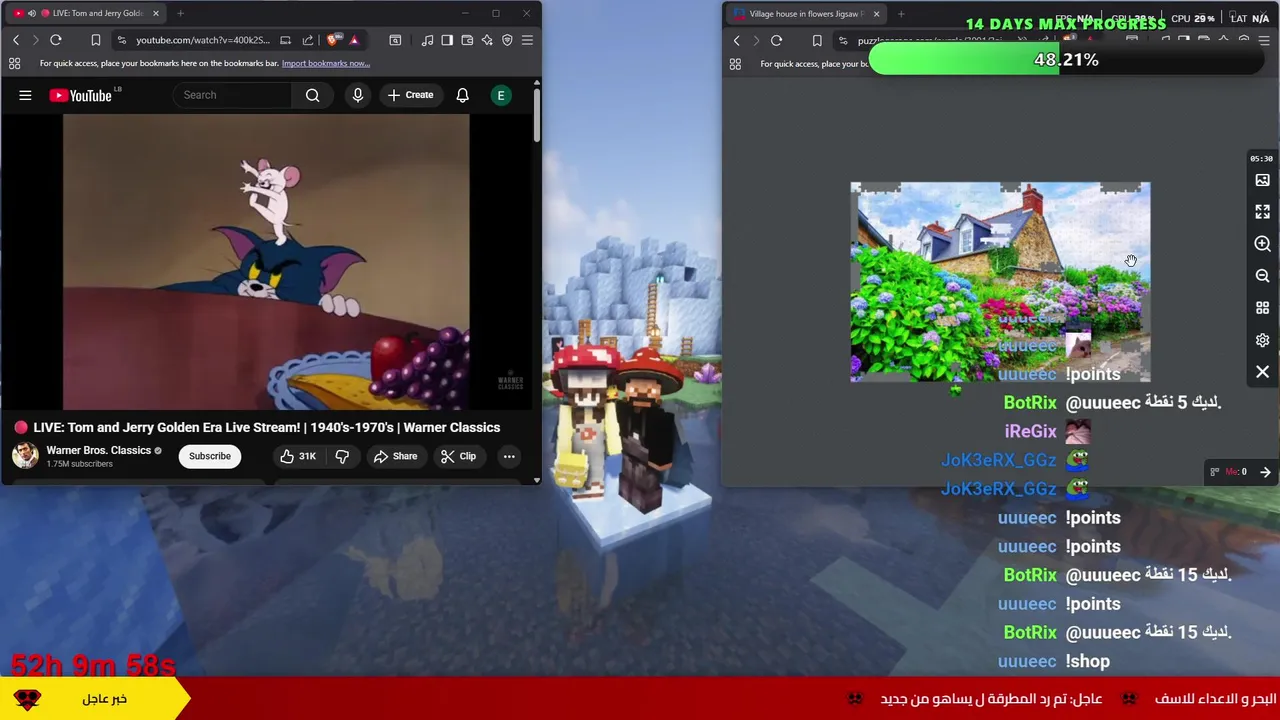Close the Village house Jigsaw tab
The image size is (1280, 720).
876,14
